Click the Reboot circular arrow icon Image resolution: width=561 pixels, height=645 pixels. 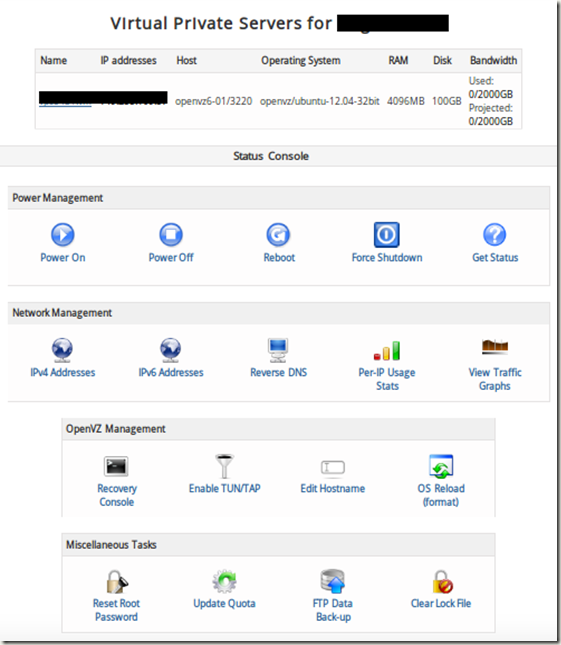(x=278, y=234)
